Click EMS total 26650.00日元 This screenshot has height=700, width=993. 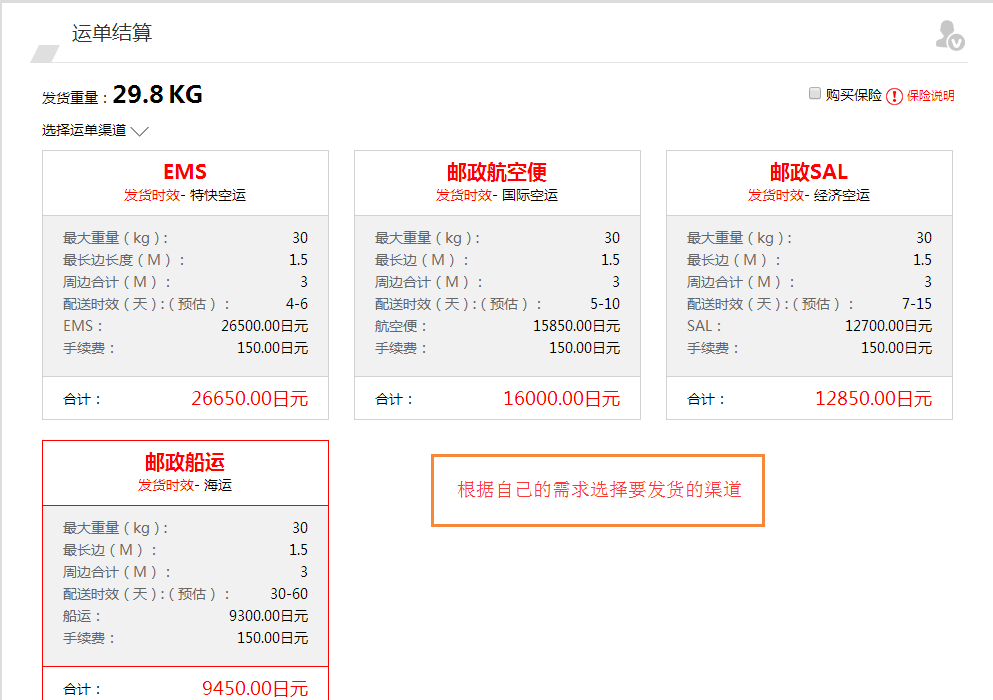point(249,398)
